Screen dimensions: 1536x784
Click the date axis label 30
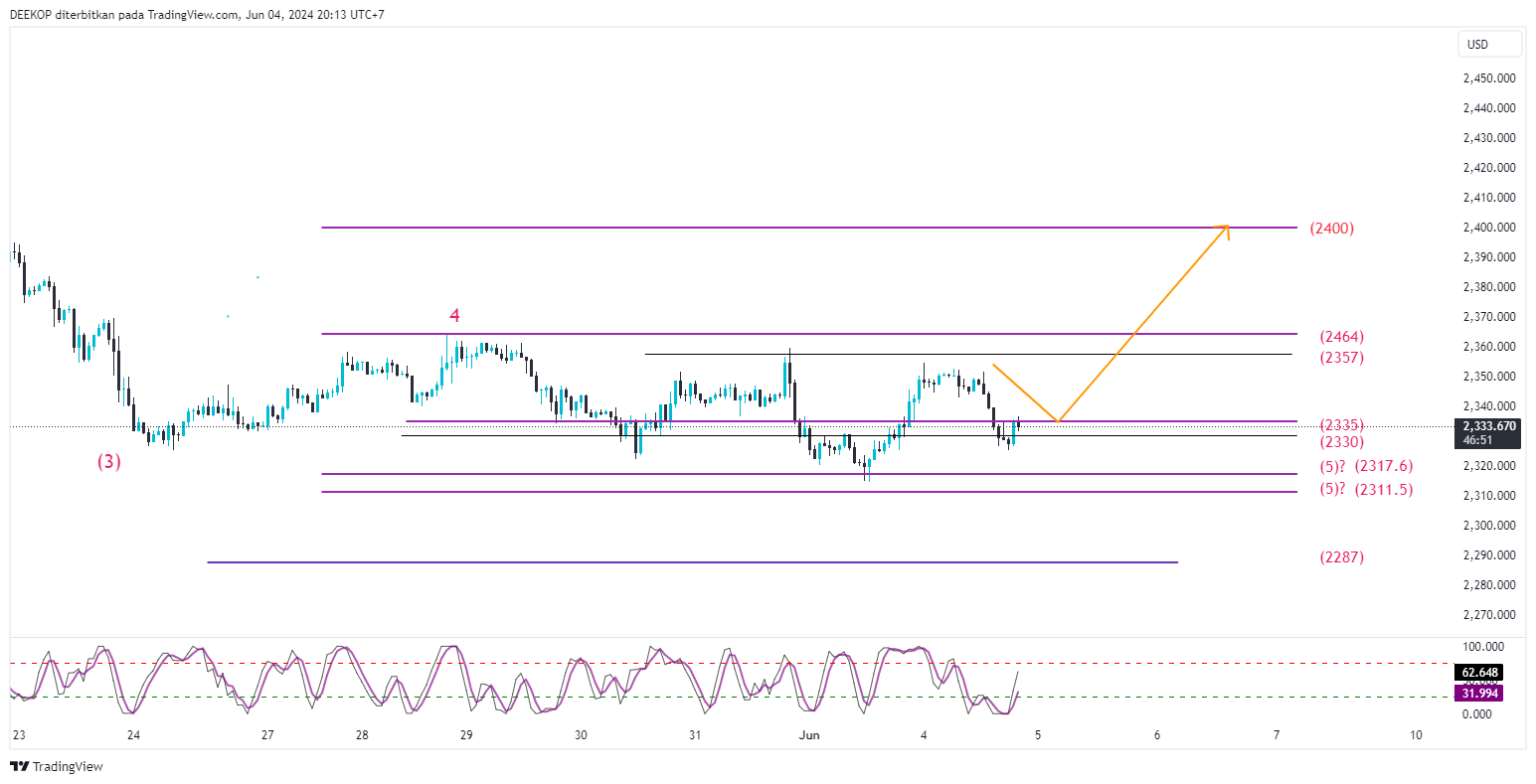tap(581, 736)
